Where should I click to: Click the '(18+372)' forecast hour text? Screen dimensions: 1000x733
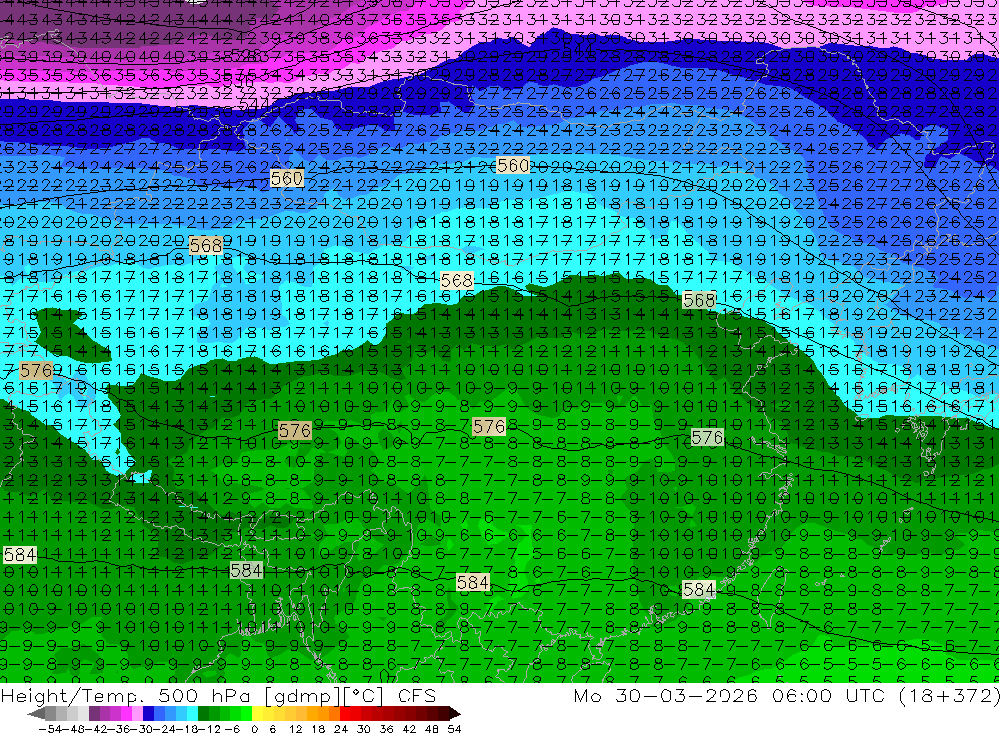click(949, 696)
